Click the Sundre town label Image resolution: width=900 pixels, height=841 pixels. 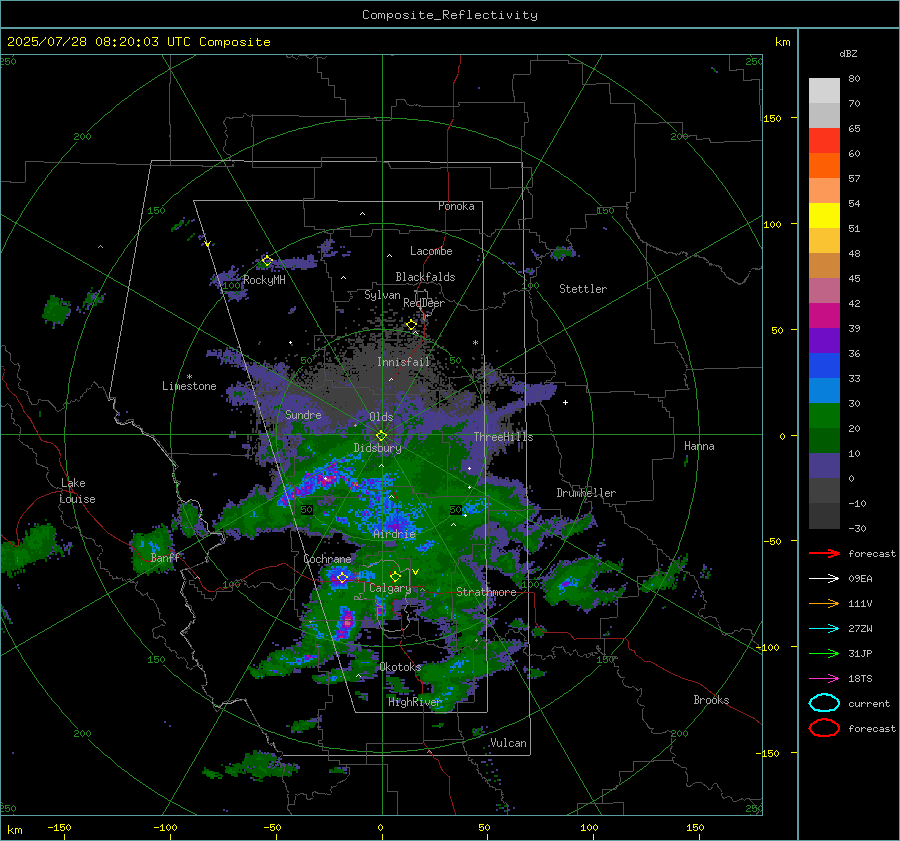click(x=303, y=414)
